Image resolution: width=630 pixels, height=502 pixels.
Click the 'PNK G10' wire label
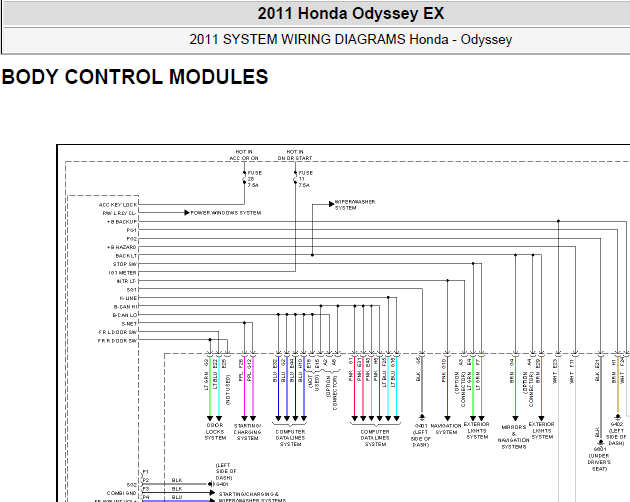coord(444,369)
